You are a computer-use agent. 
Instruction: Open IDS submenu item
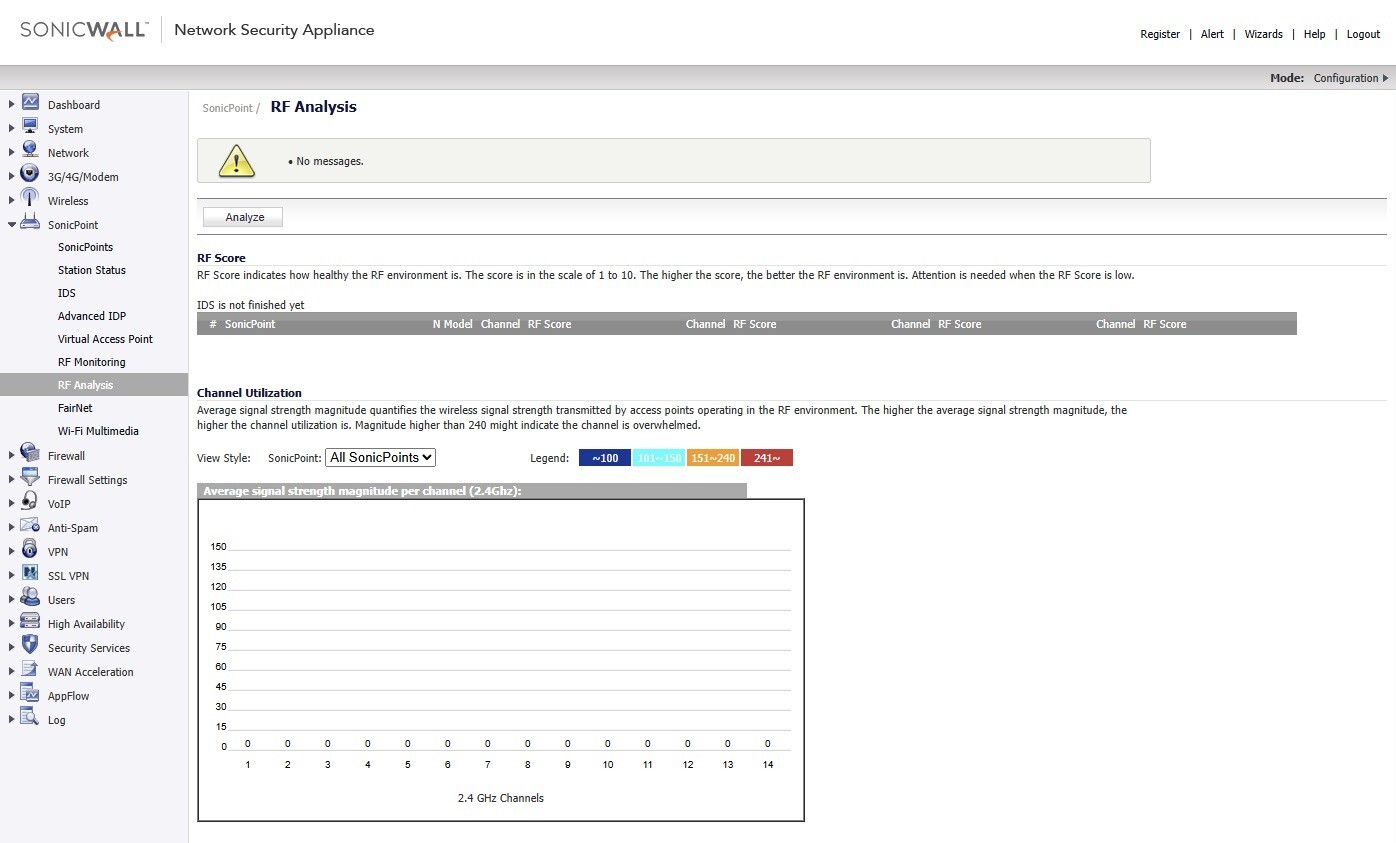[67, 293]
